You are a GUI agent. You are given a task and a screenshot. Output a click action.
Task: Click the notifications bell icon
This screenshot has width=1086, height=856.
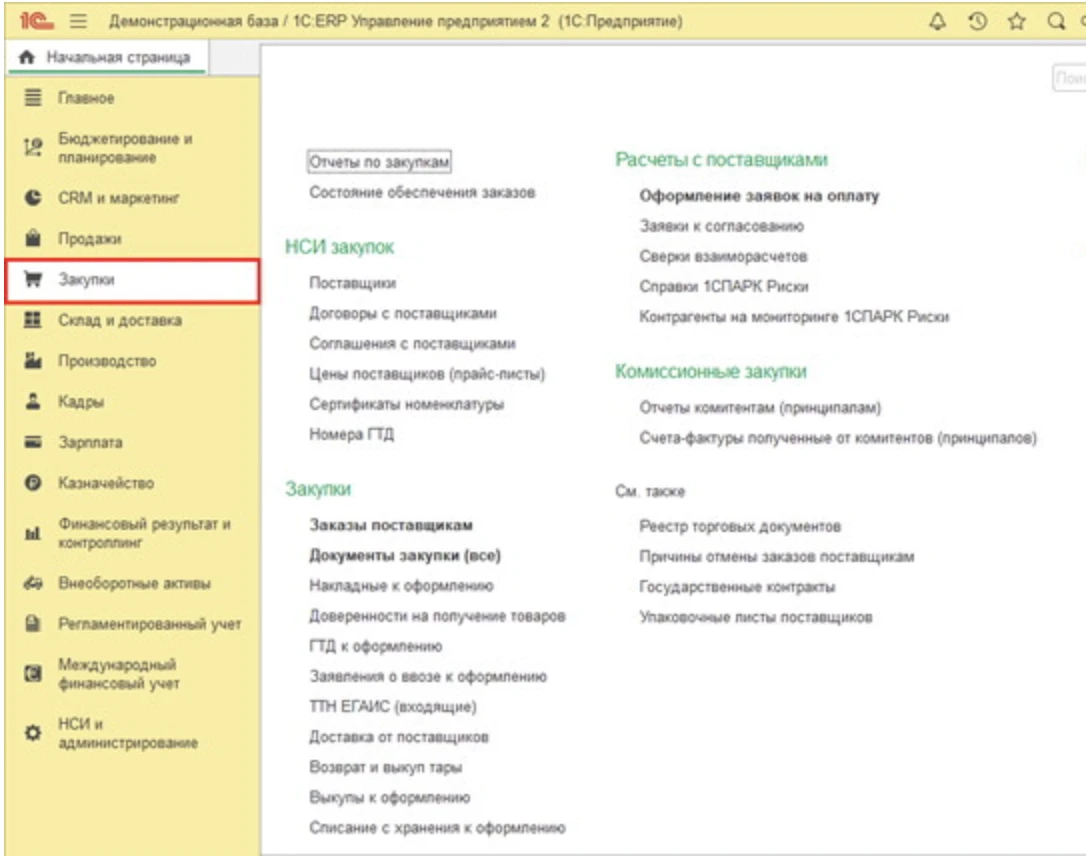click(938, 22)
